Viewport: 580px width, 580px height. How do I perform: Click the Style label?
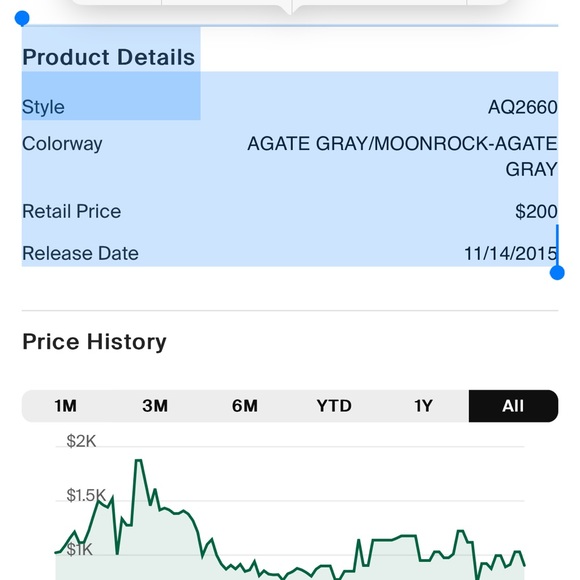(x=43, y=107)
